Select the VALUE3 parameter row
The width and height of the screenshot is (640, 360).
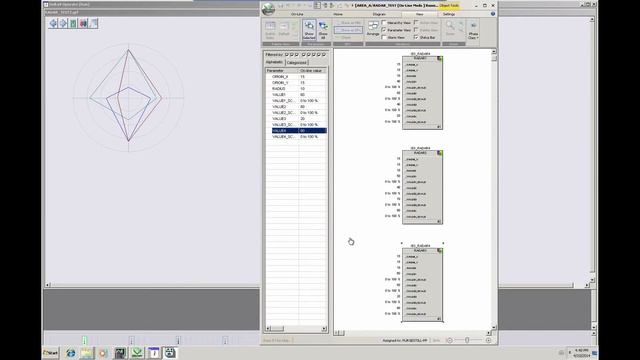point(296,118)
